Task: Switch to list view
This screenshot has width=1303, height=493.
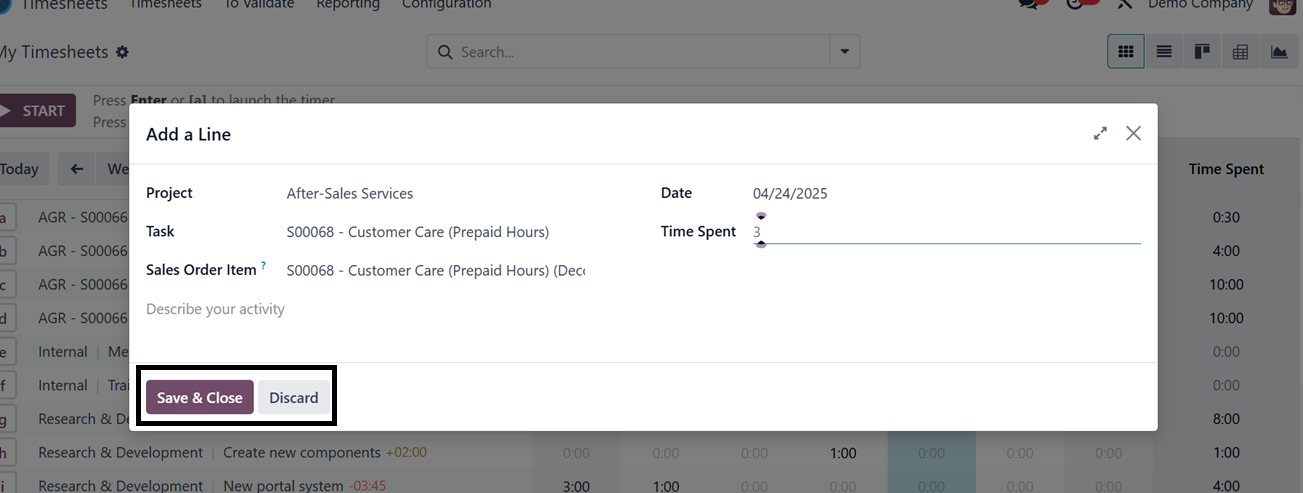Action: 1164,52
